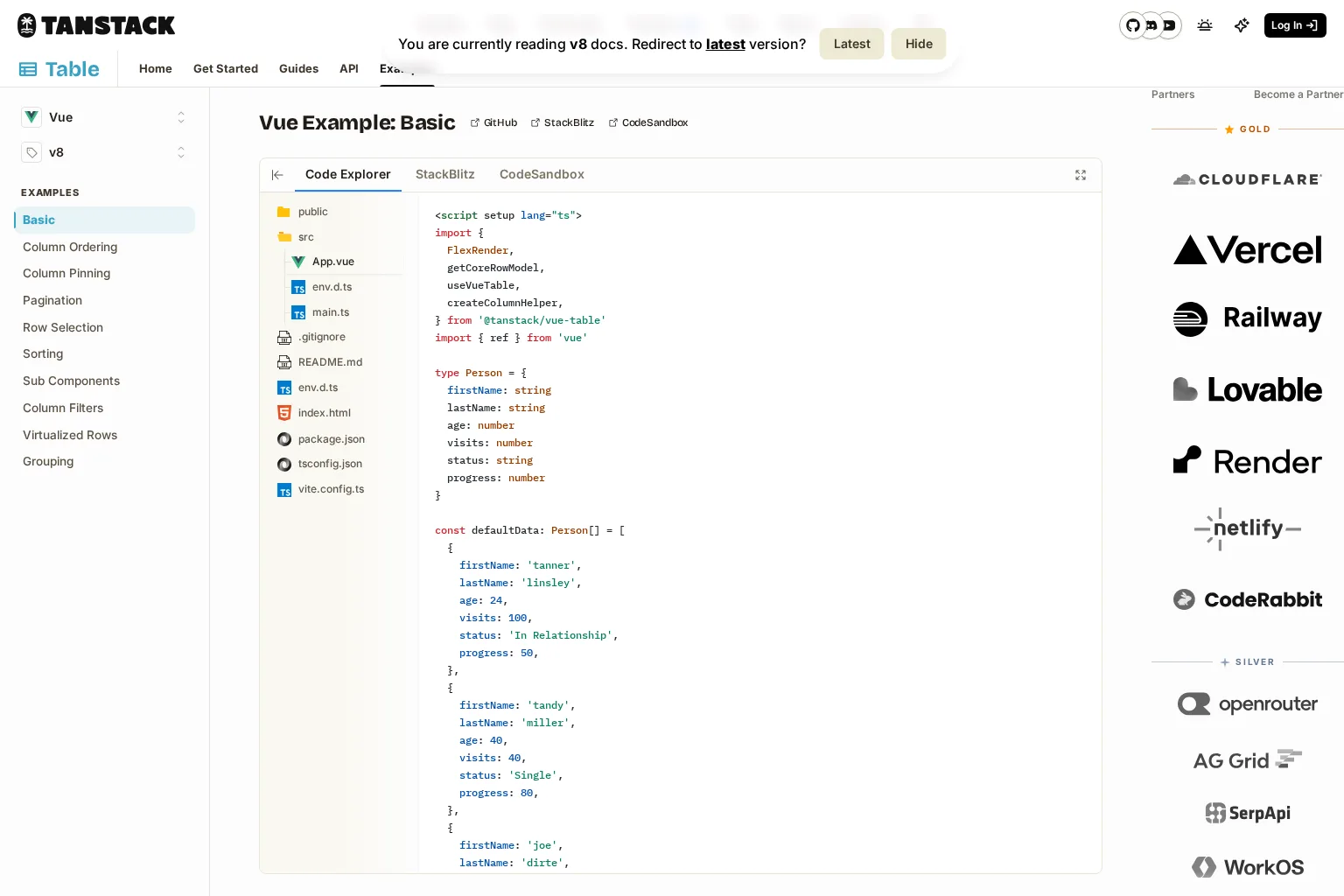Visit the Cloudflare partner logo
The width and height of the screenshot is (1344, 896).
1248,179
